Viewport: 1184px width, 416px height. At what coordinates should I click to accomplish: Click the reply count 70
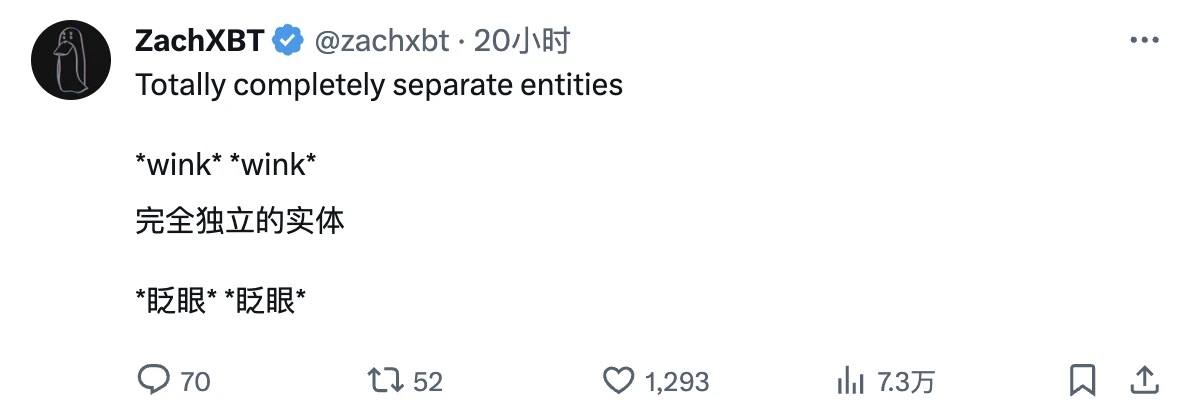click(x=196, y=381)
